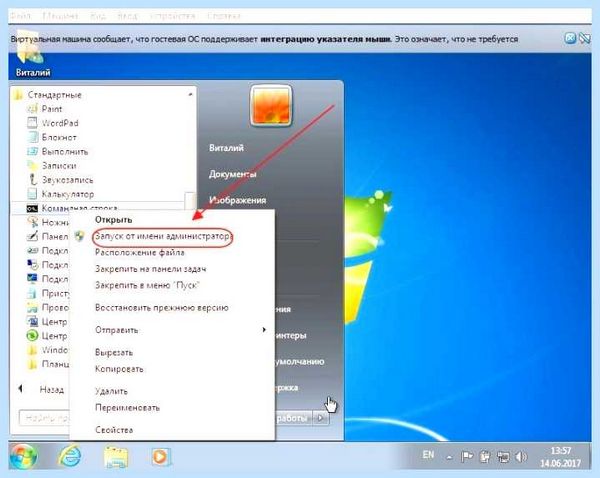This screenshot has width=600, height=478.
Task: Click the scroll up arrow of program list
Action: coord(191,94)
